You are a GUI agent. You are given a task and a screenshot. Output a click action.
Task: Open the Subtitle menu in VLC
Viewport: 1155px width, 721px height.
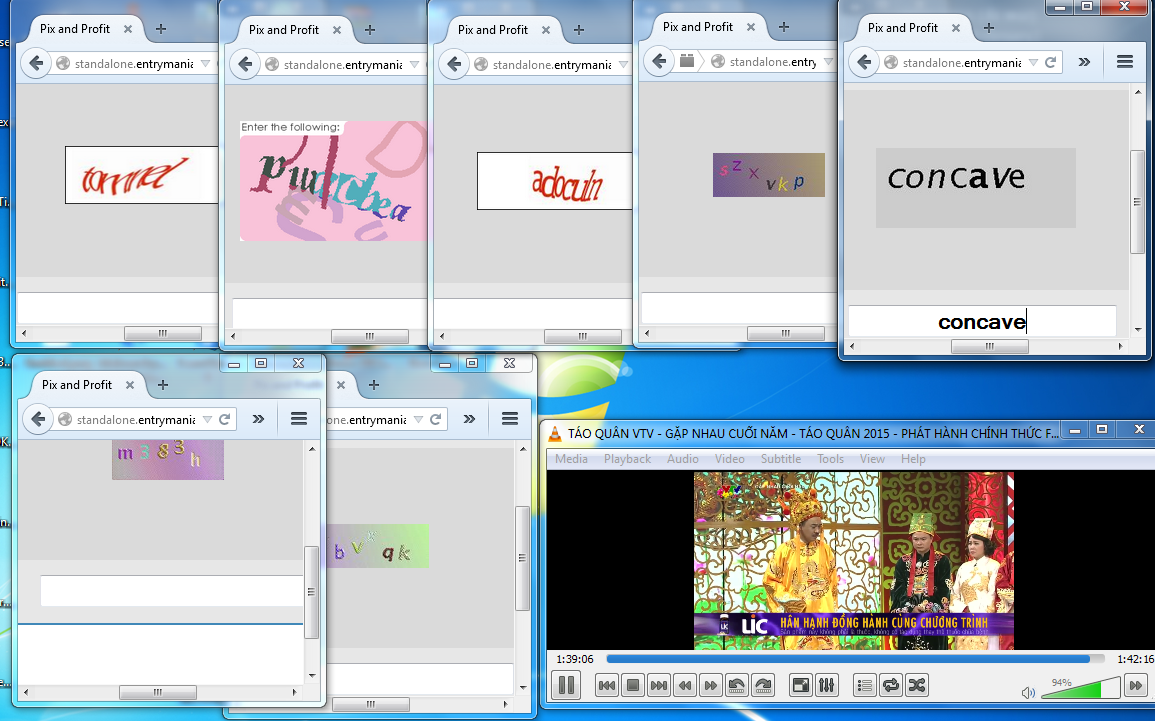tap(780, 459)
